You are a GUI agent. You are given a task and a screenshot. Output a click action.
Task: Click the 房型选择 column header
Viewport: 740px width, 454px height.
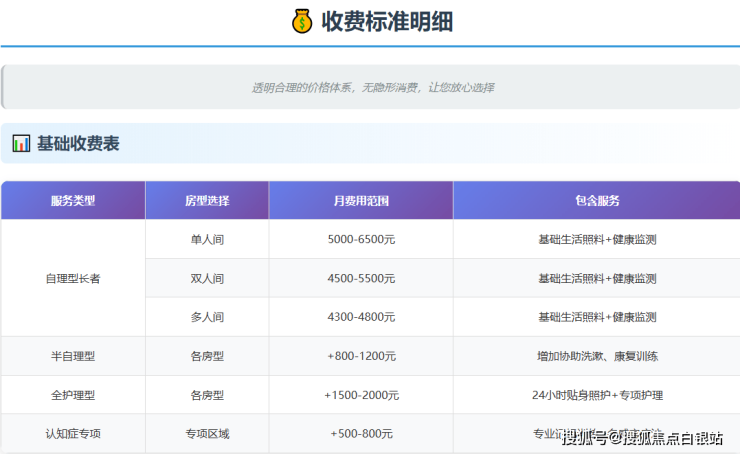(x=207, y=200)
